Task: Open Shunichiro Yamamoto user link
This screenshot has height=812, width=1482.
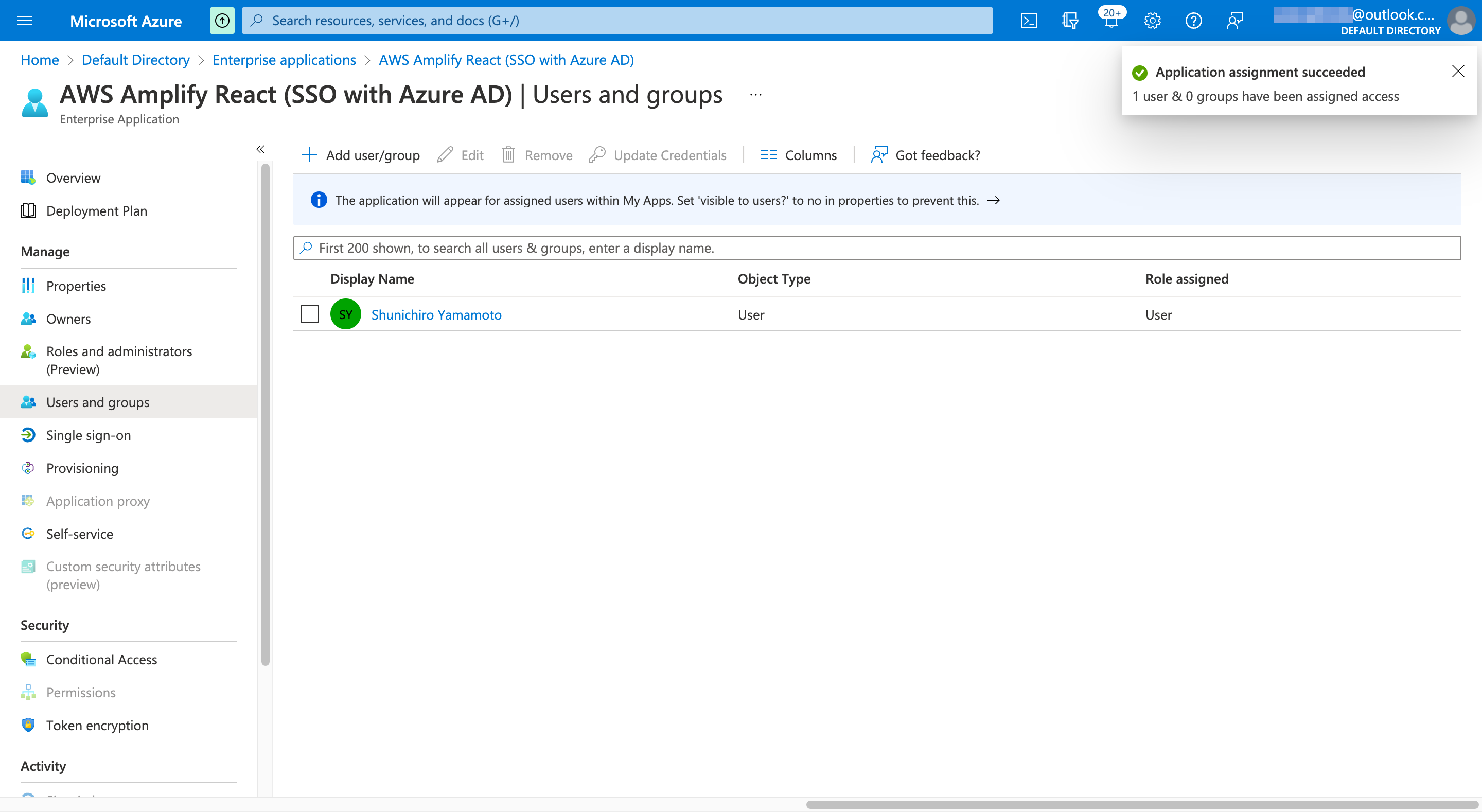Action: tap(437, 314)
